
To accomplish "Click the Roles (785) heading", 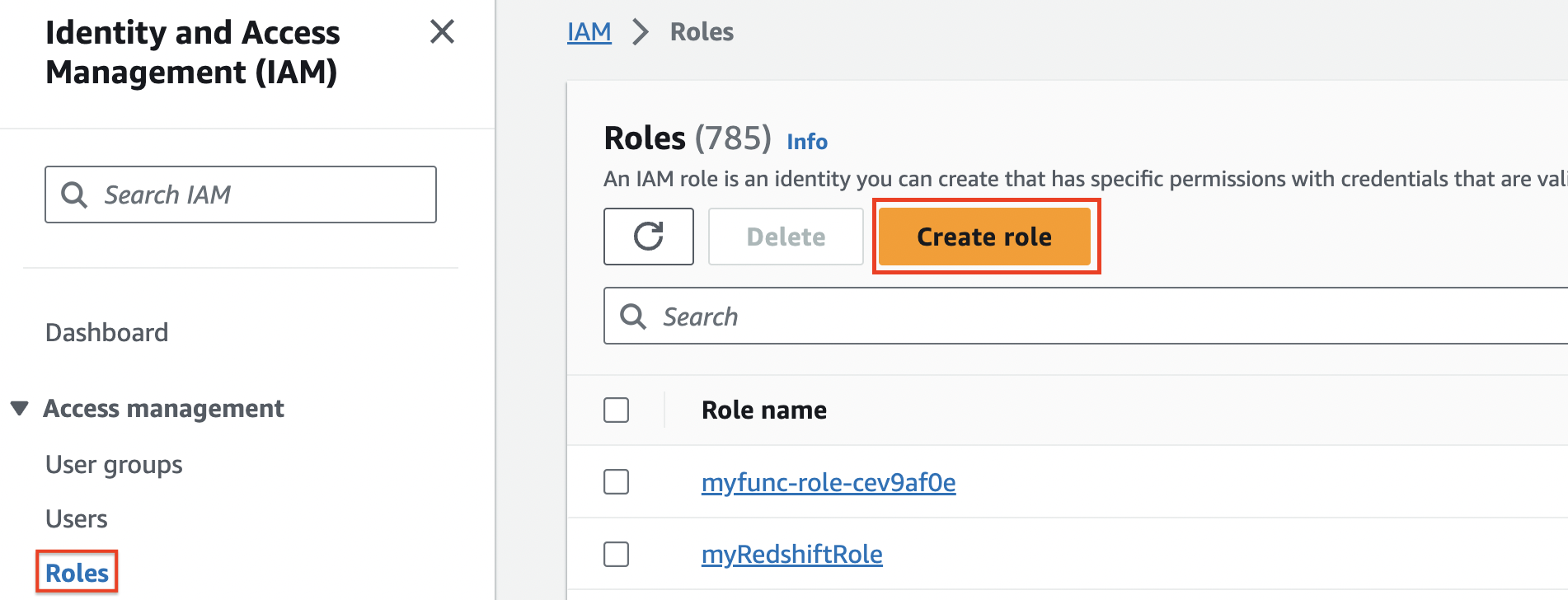I will pos(688,138).
